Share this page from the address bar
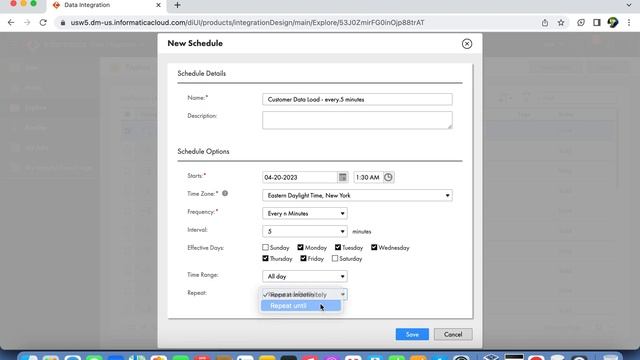Image resolution: width=640 pixels, height=360 pixels. 545,23
